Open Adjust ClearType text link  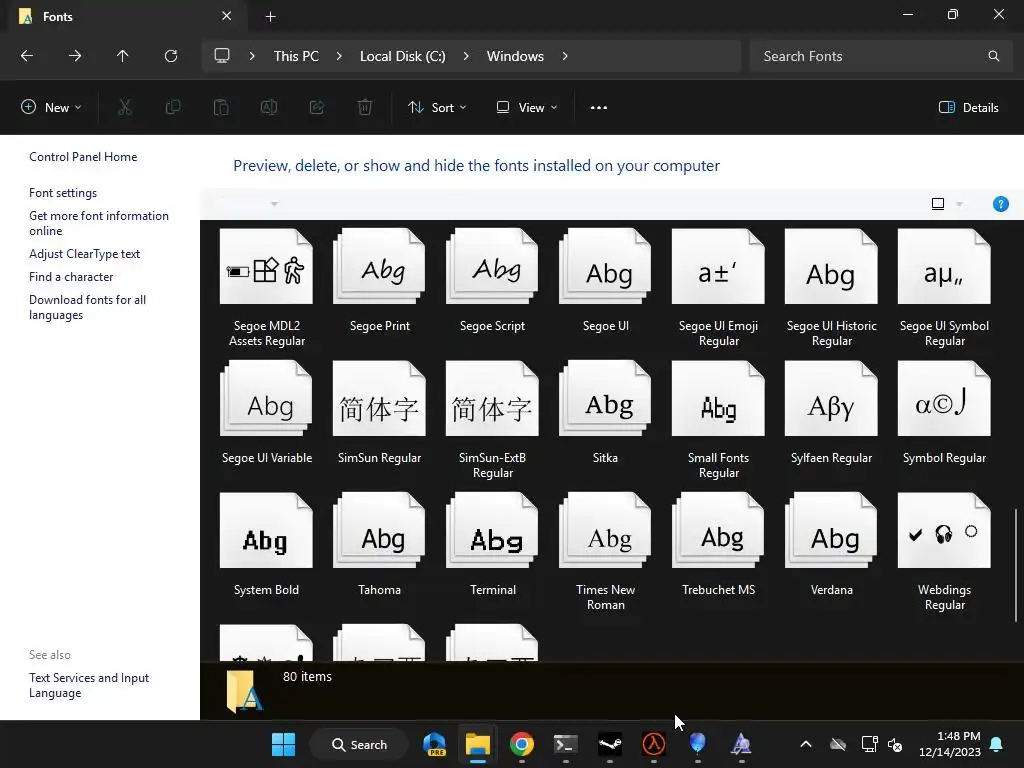pyautogui.click(x=84, y=253)
